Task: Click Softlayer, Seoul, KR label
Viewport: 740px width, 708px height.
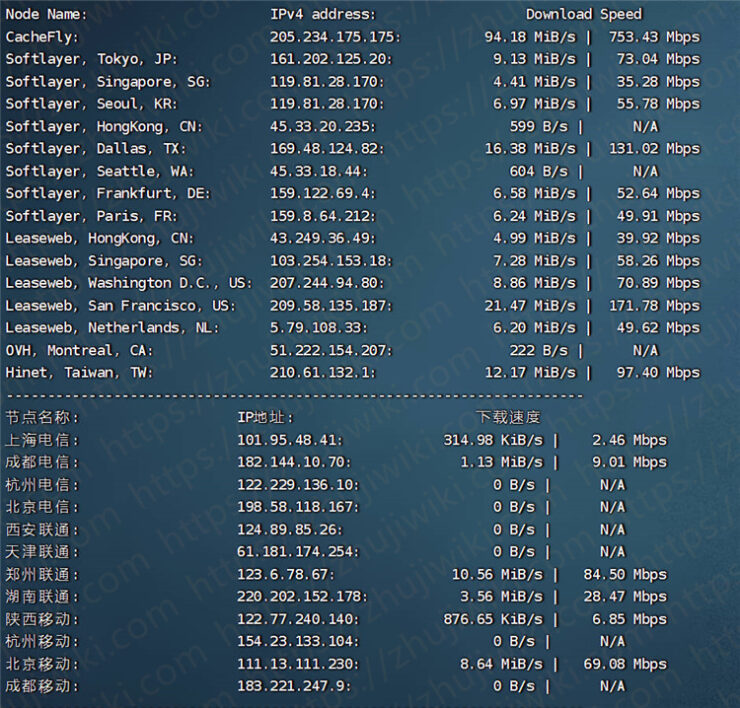Action: pyautogui.click(x=91, y=104)
